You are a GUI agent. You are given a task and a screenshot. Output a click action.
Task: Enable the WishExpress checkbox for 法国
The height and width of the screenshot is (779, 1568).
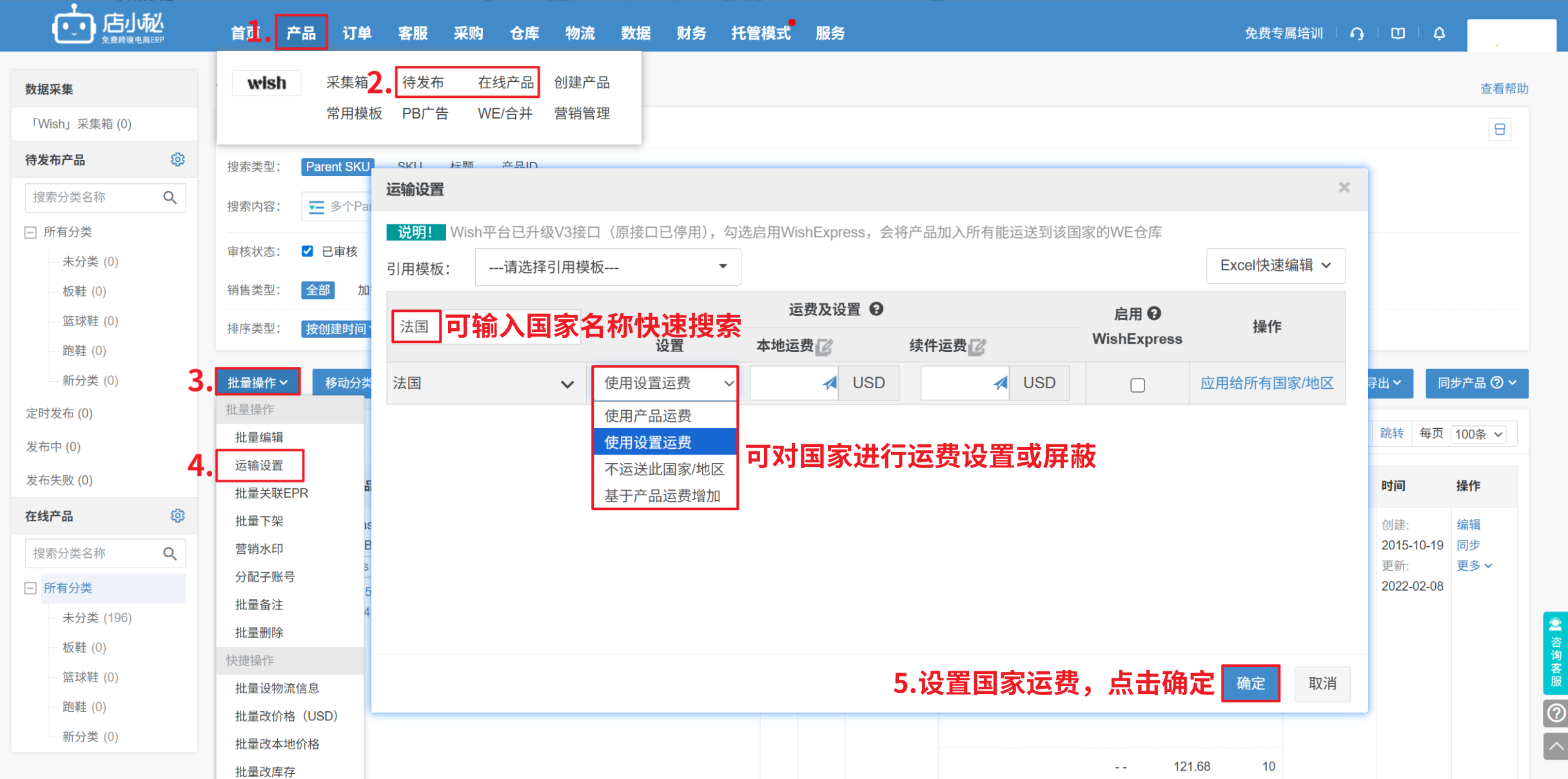[1137, 385]
